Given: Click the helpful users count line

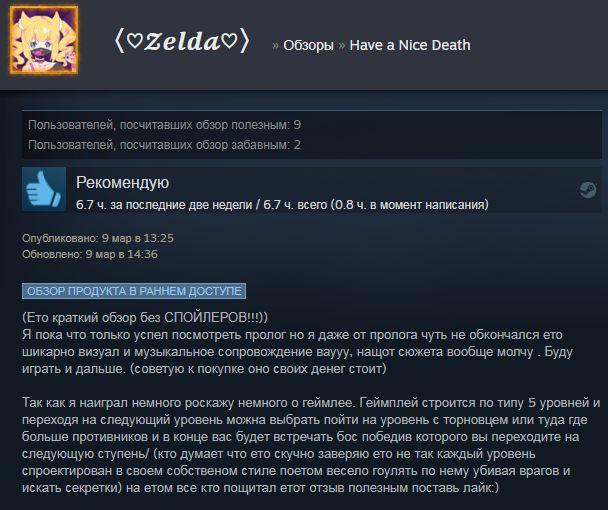Looking at the screenshot, I should pos(164,125).
